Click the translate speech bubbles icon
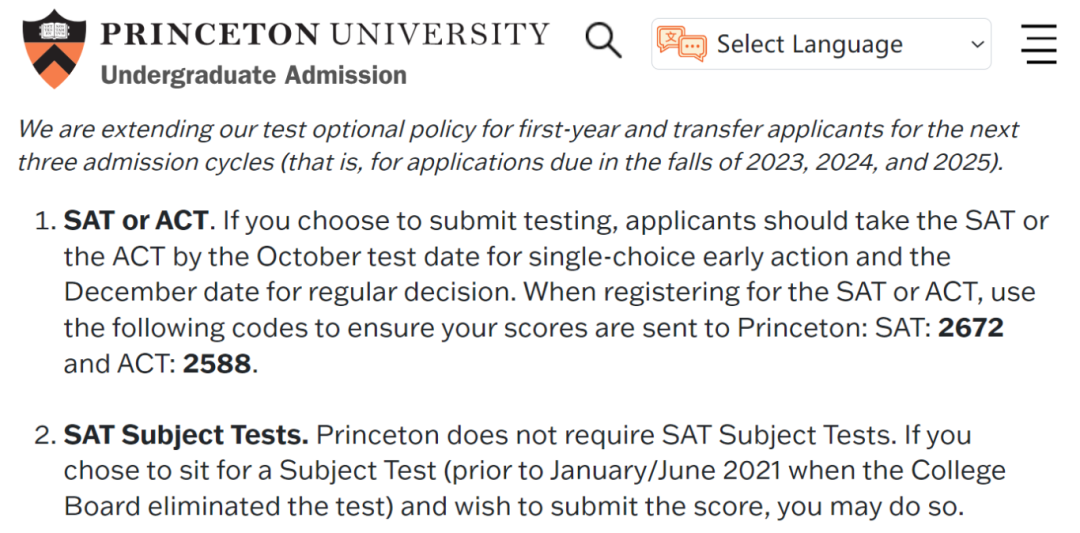This screenshot has width=1080, height=533. click(x=681, y=44)
